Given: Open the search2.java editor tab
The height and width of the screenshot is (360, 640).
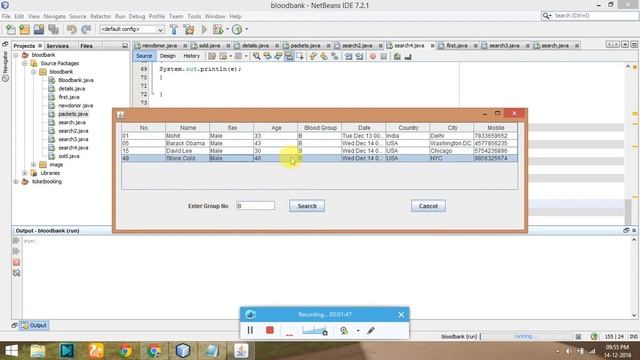Looking at the screenshot, I should [357, 46].
